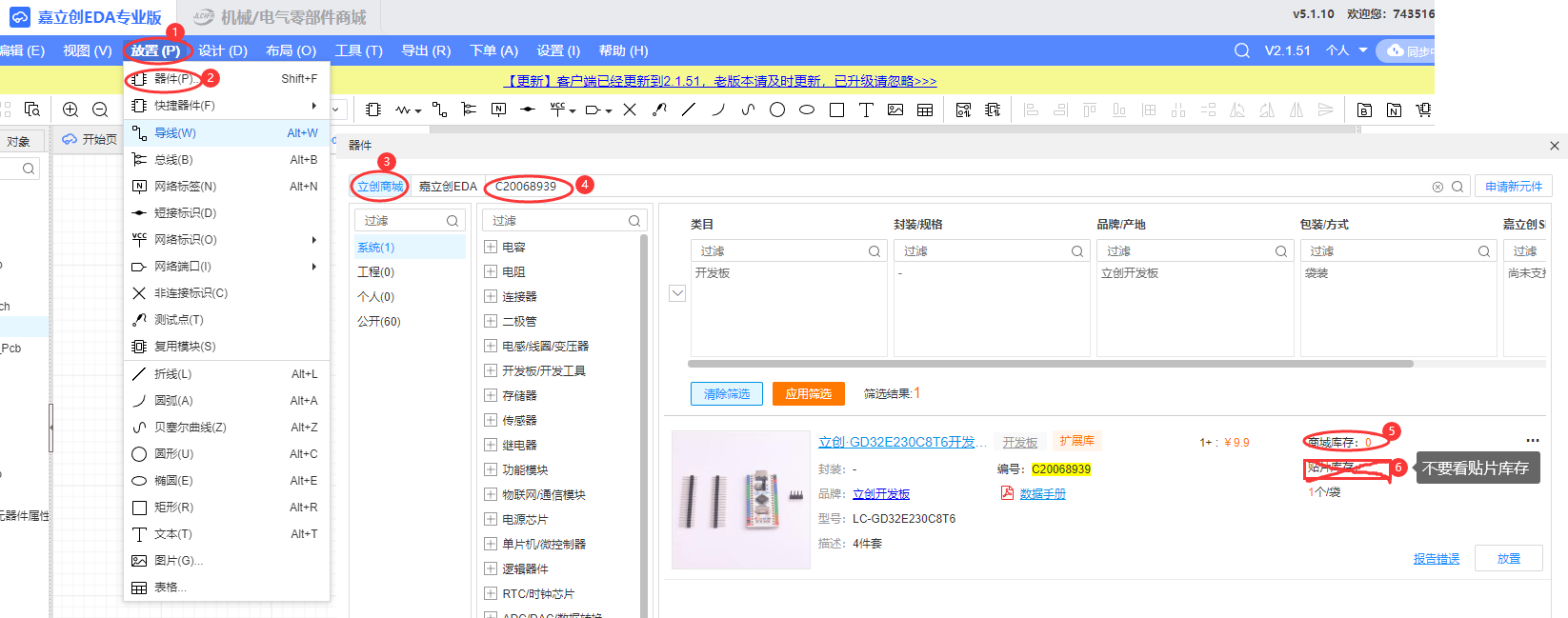Click the zoom out magnifier icon
Image resolution: width=1568 pixels, height=618 pixels.
pyautogui.click(x=100, y=110)
